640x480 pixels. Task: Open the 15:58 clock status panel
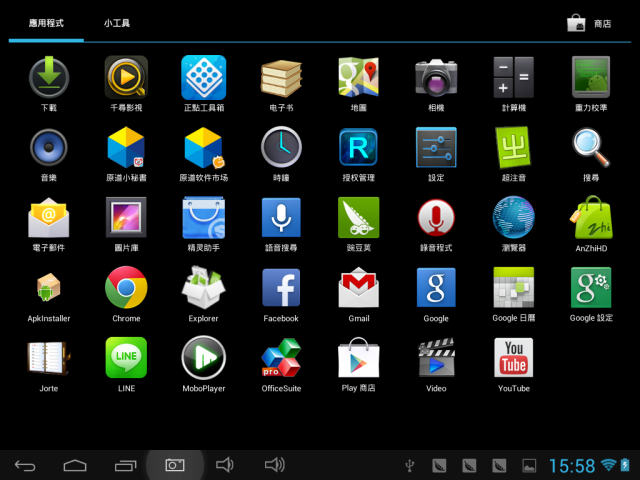coord(572,466)
